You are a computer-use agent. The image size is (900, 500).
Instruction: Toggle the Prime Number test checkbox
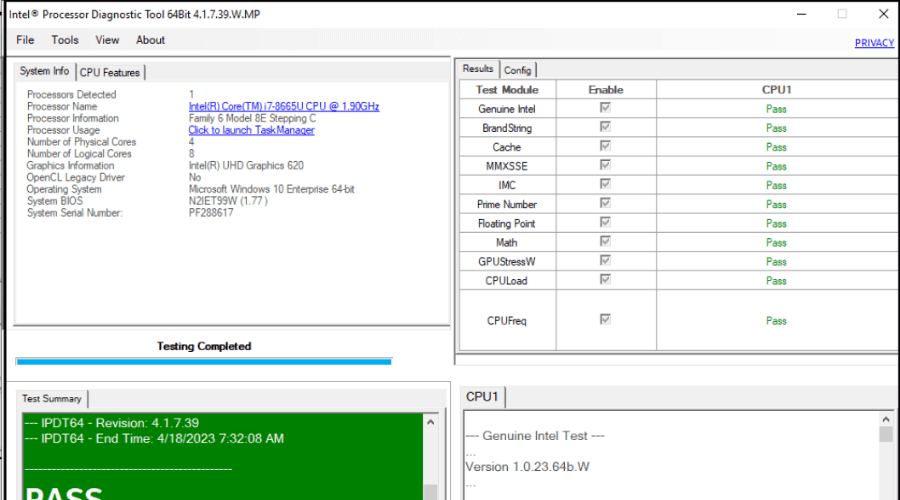pyautogui.click(x=605, y=203)
